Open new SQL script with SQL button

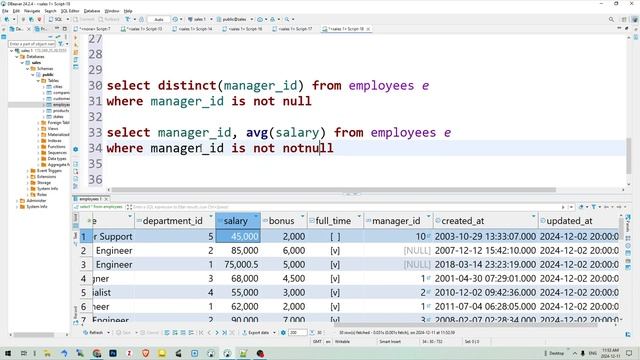56,19
